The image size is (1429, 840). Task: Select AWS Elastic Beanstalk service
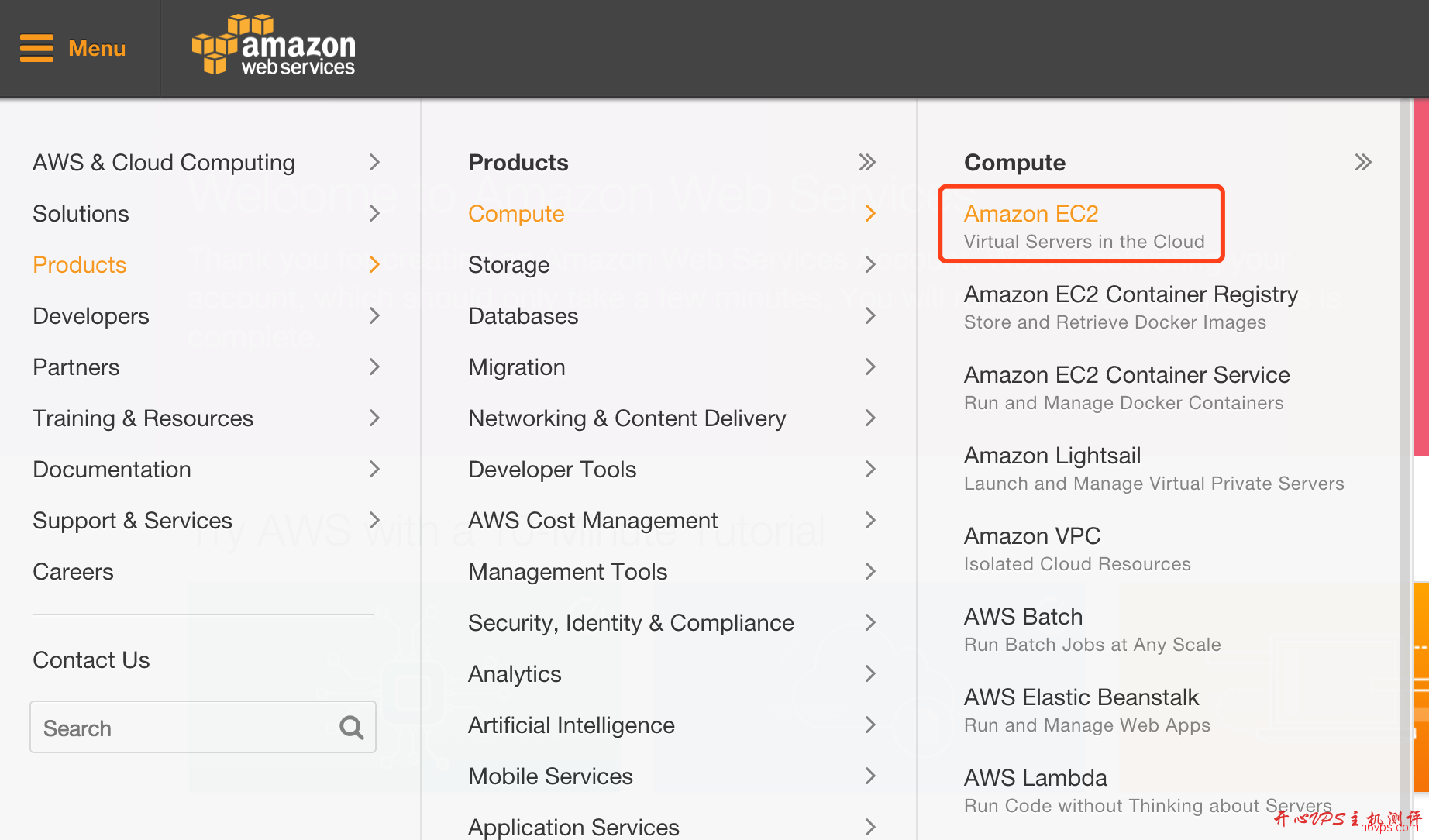pyautogui.click(x=1080, y=697)
